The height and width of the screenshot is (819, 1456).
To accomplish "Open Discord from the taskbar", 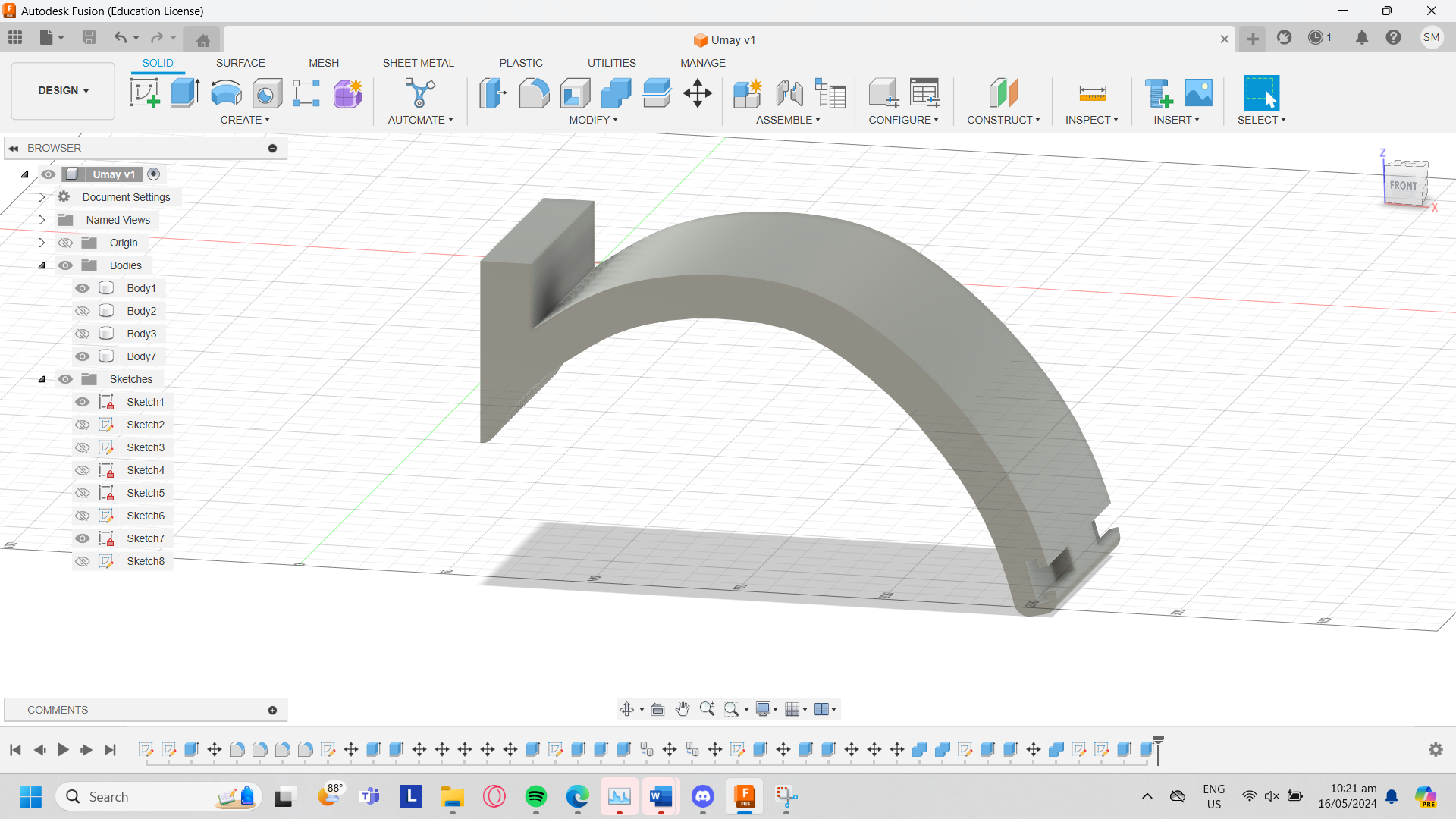I will click(x=703, y=796).
